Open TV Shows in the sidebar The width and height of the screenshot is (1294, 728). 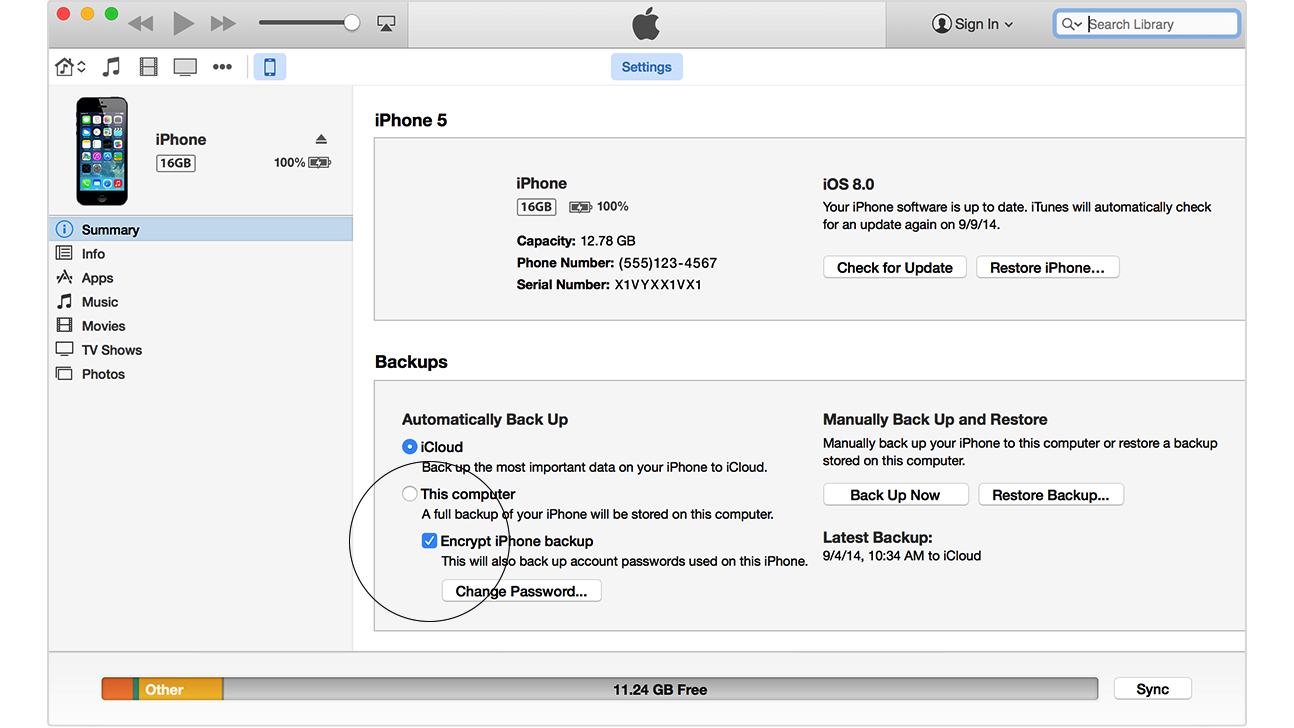[x=200, y=350]
